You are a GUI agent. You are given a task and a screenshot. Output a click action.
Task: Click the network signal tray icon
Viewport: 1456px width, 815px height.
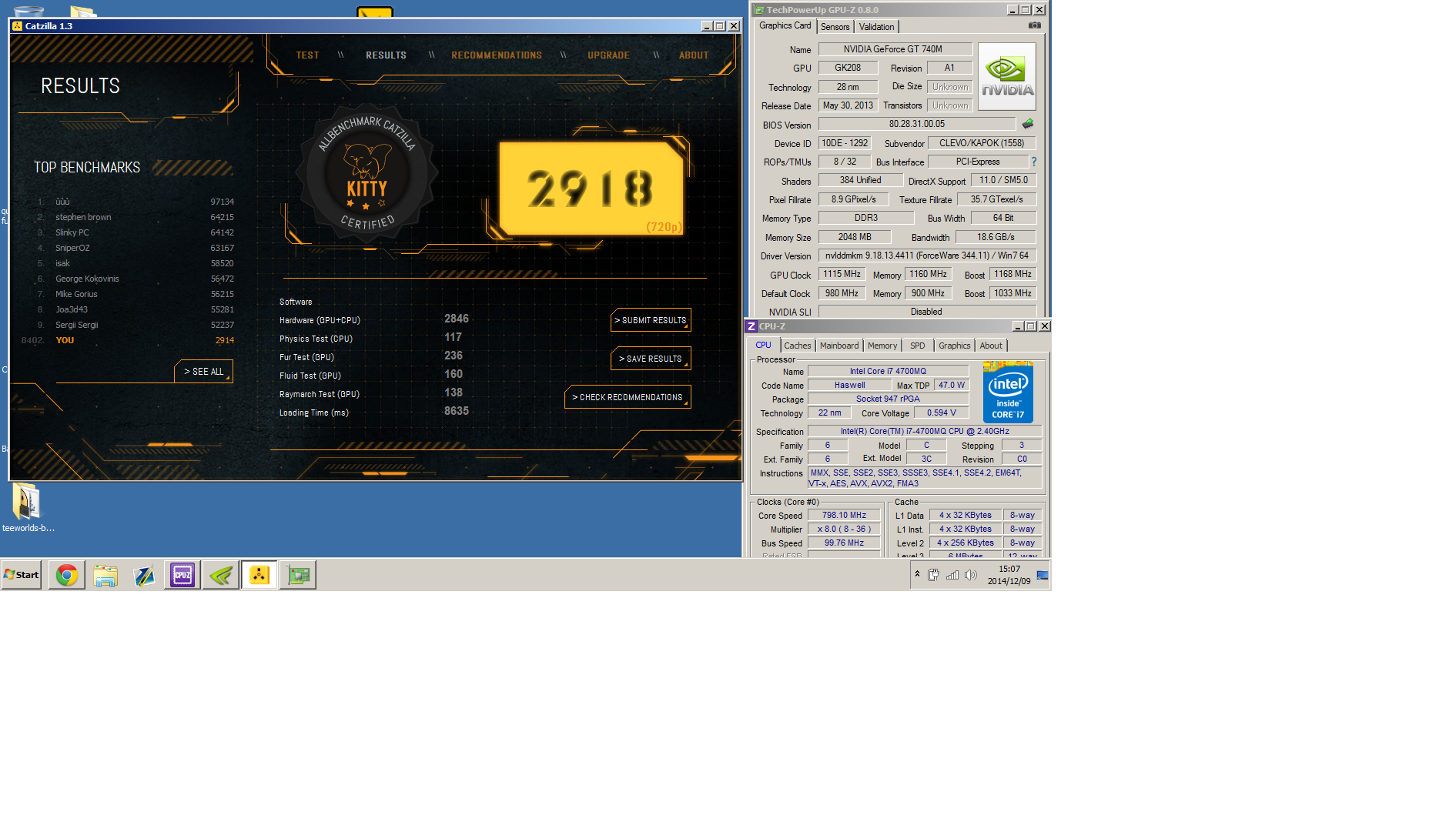tap(952, 575)
